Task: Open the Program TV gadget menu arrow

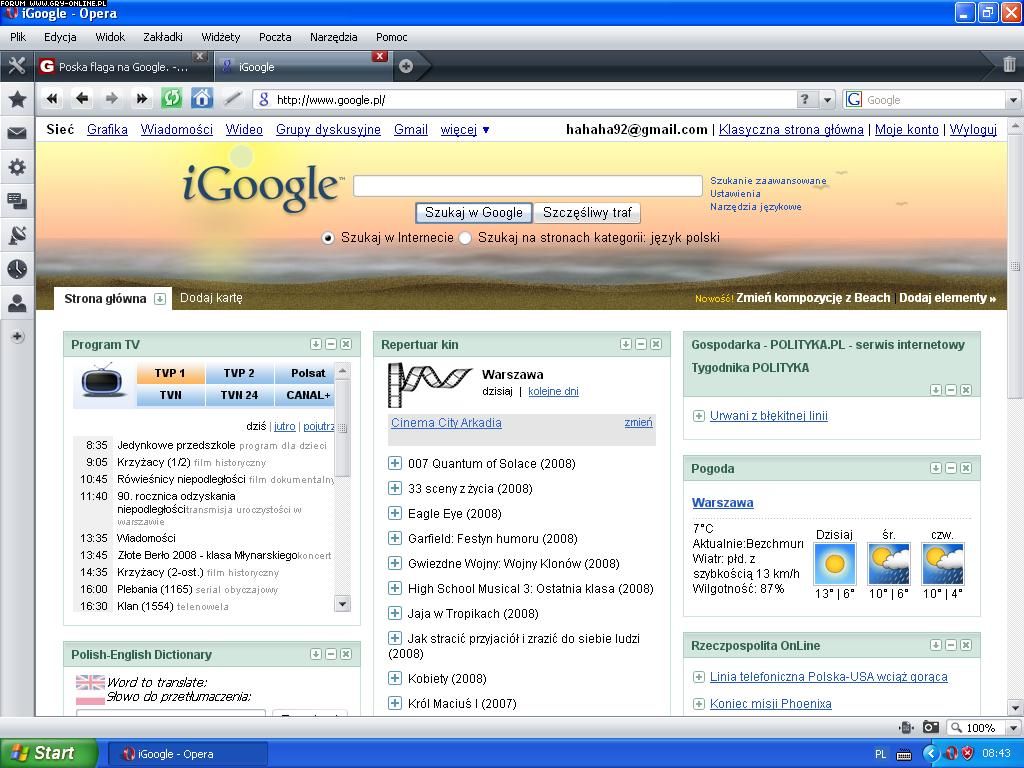Action: coord(316,344)
